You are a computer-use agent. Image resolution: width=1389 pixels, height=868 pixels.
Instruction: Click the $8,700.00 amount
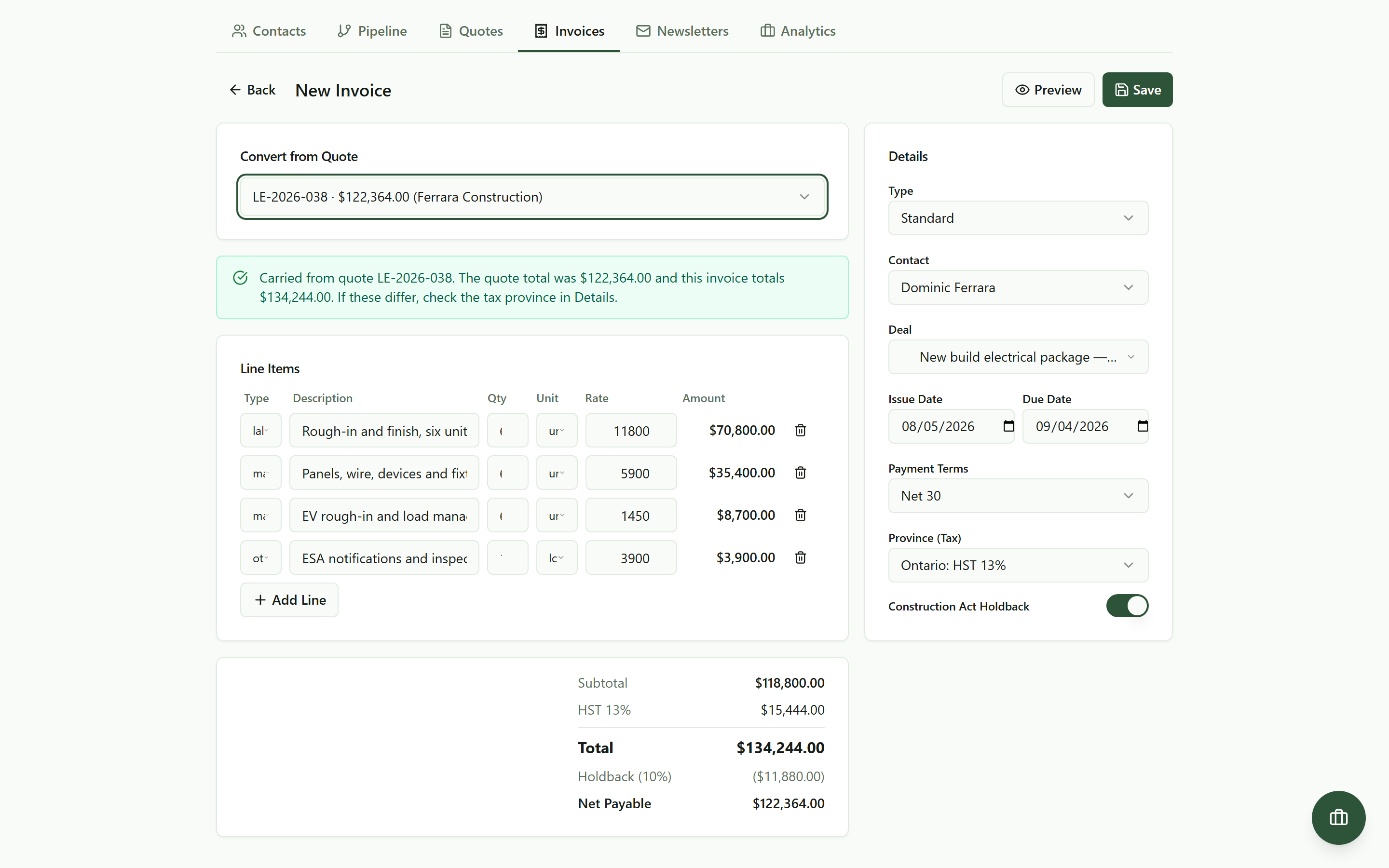click(x=746, y=515)
